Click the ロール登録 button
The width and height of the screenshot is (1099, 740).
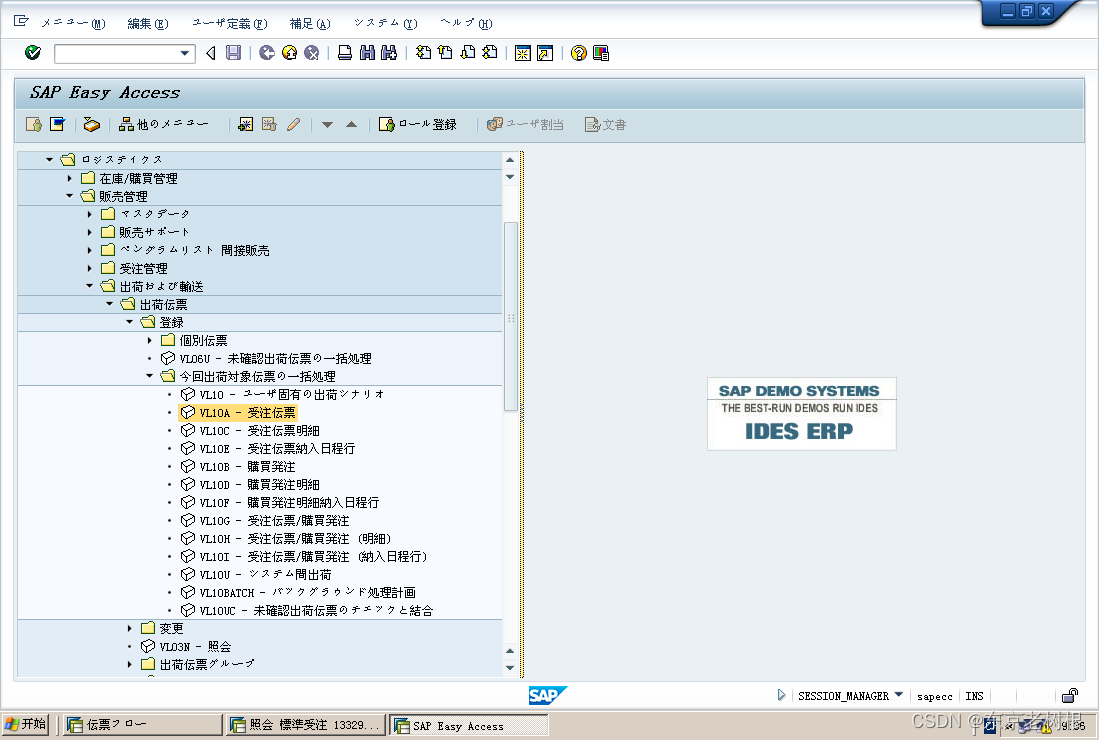[x=418, y=125]
